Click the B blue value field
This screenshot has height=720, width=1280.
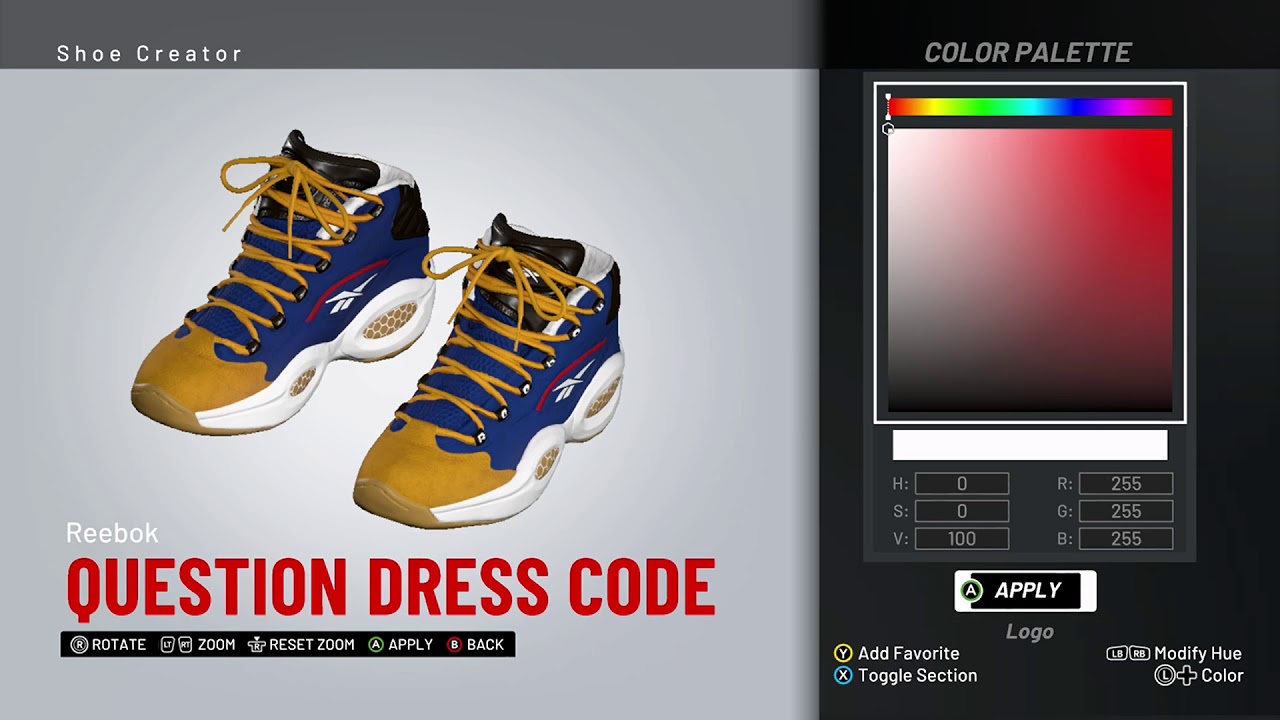tap(1126, 539)
